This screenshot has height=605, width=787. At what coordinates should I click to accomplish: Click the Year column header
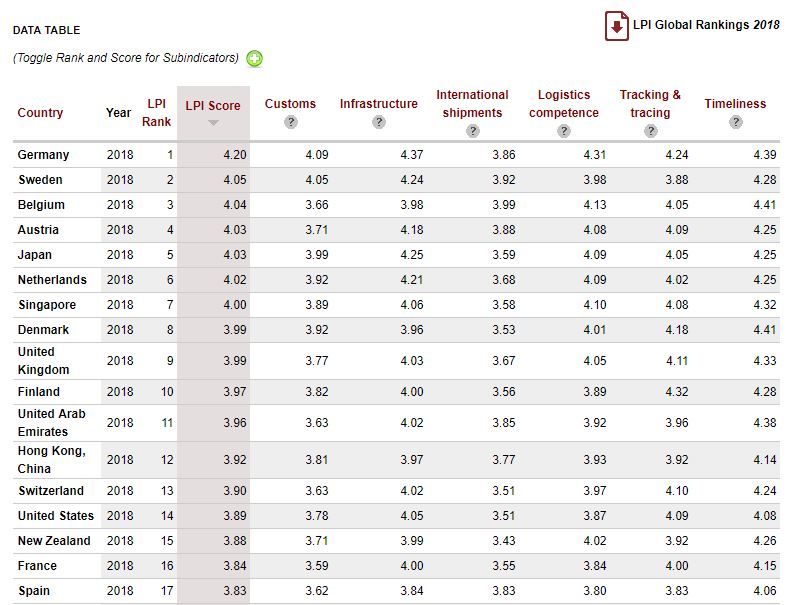(118, 113)
